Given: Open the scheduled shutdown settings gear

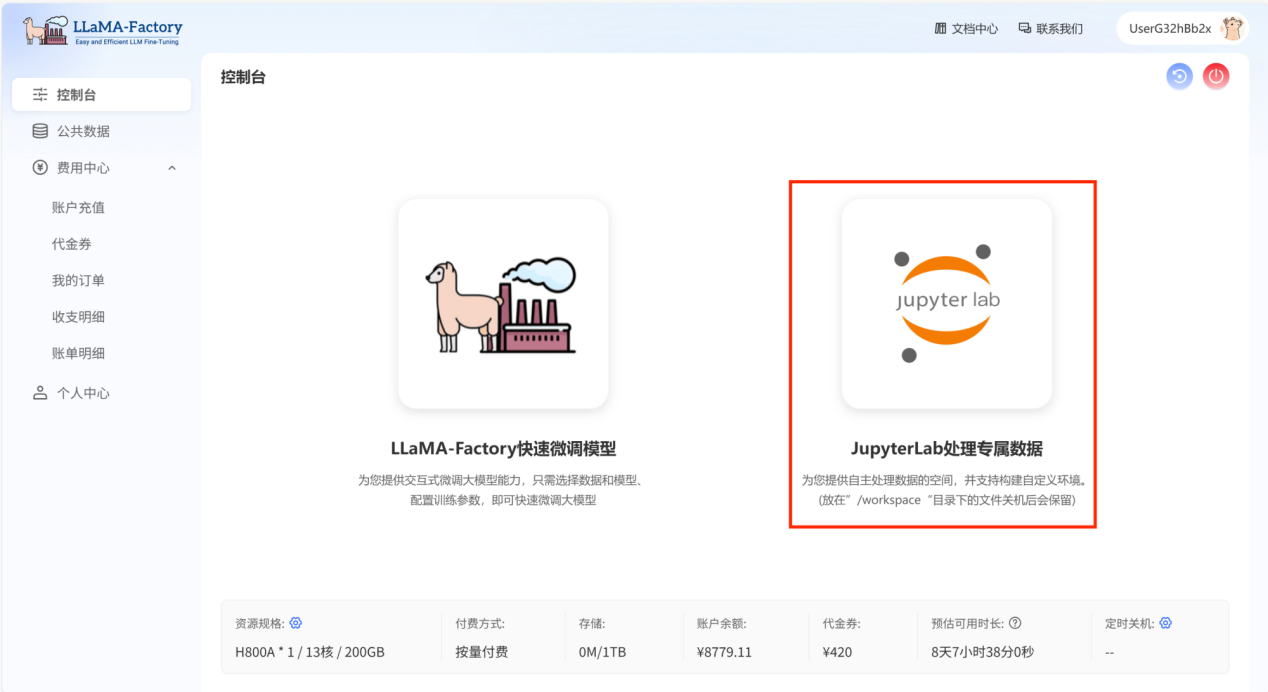Looking at the screenshot, I should [1165, 623].
